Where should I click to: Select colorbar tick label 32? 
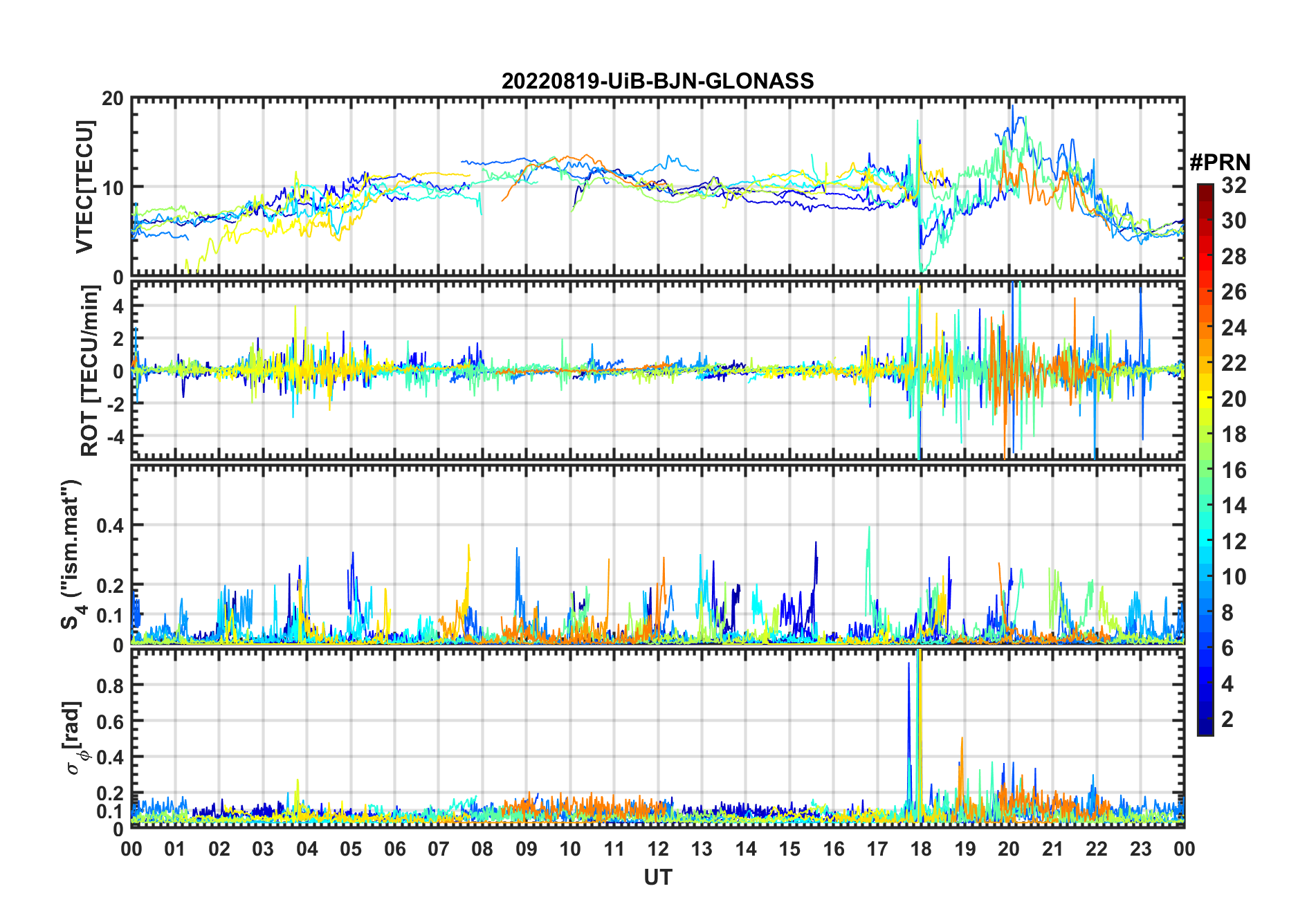[1234, 185]
